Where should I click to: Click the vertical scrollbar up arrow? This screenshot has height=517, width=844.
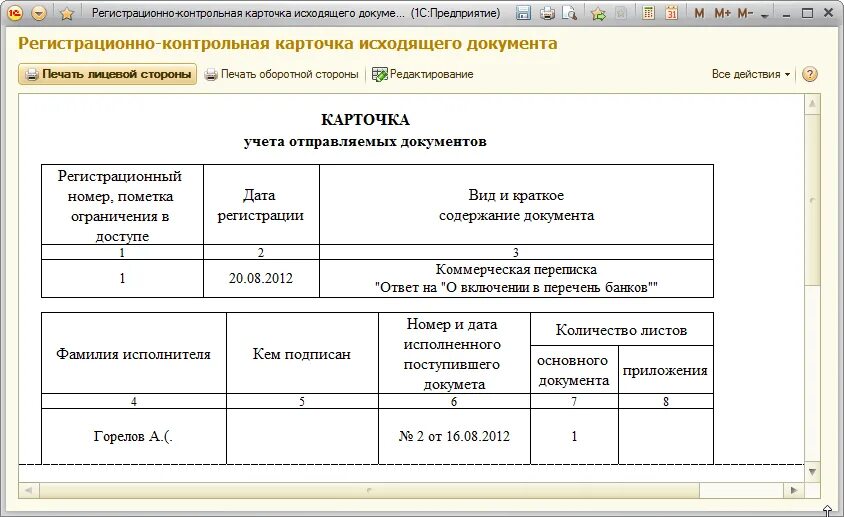[812, 103]
